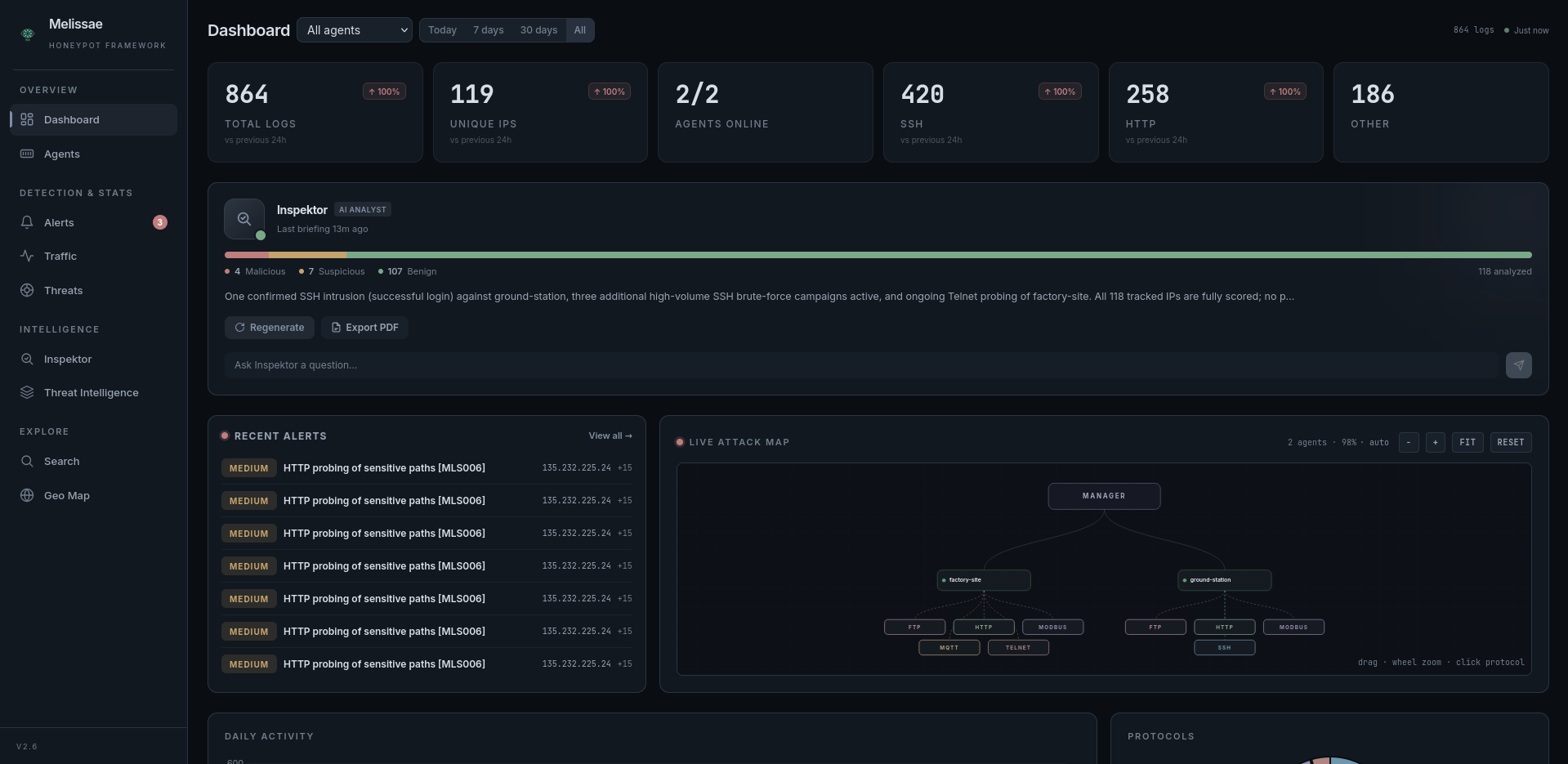Select the All time range
Screen dimensions: 1568x764
579,30
